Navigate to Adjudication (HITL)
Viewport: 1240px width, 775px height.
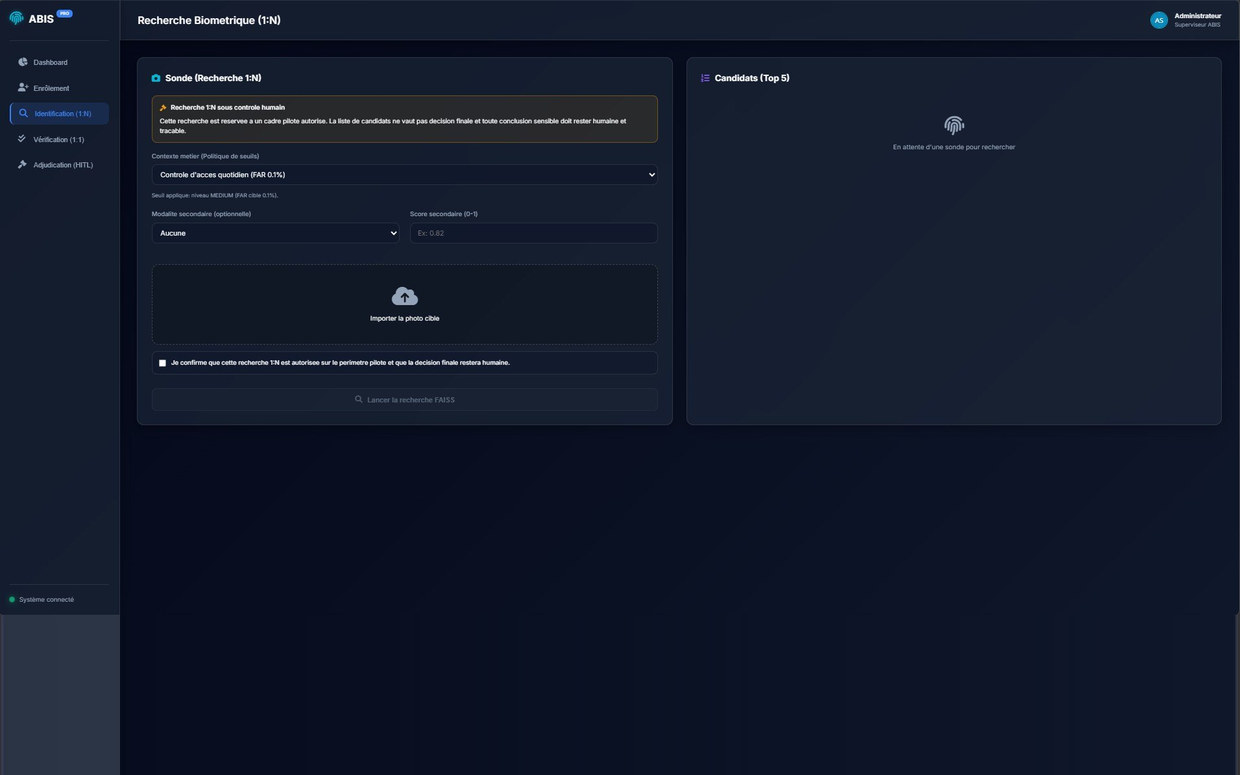click(59, 165)
